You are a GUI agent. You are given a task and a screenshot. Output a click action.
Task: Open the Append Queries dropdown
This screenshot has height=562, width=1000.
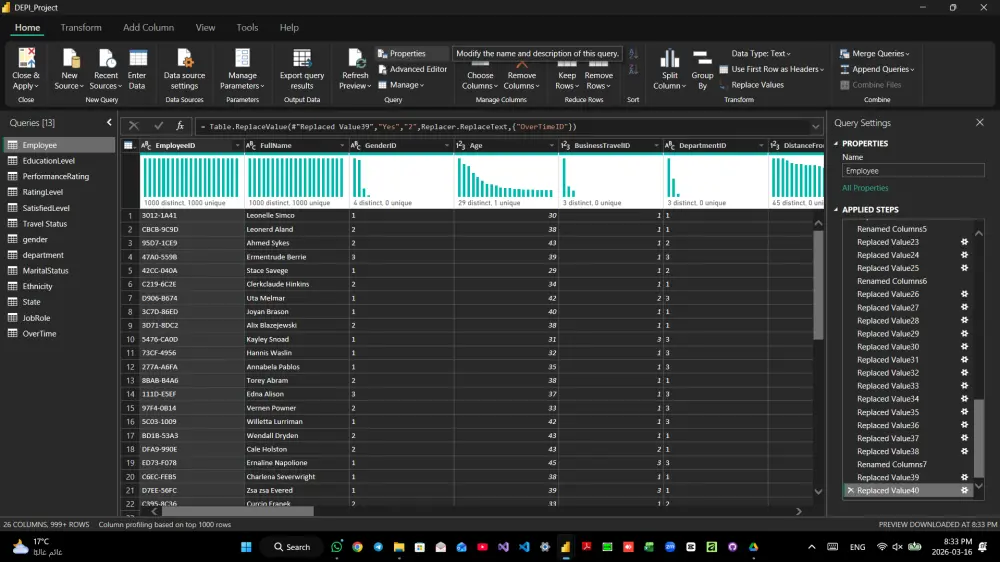click(x=878, y=69)
